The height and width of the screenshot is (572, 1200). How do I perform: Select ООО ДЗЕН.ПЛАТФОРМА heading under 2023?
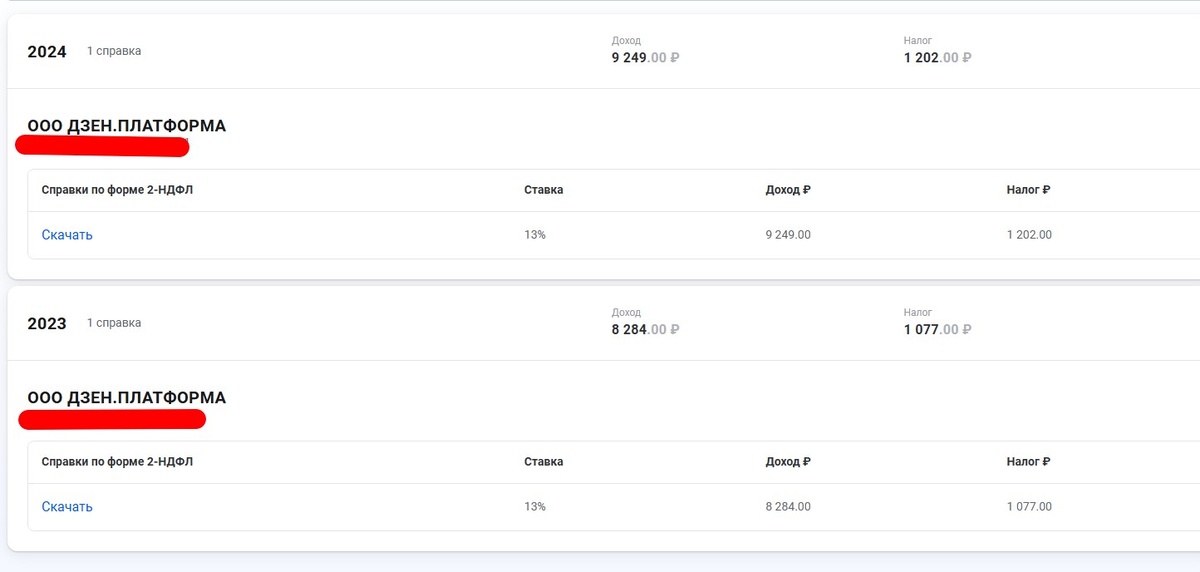126,398
